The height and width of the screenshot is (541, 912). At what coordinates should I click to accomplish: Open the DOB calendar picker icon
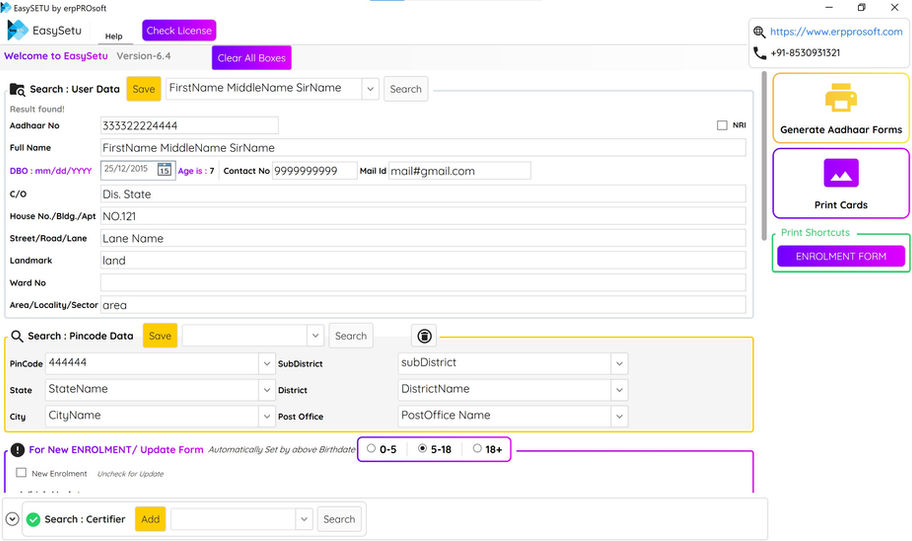[x=165, y=170]
